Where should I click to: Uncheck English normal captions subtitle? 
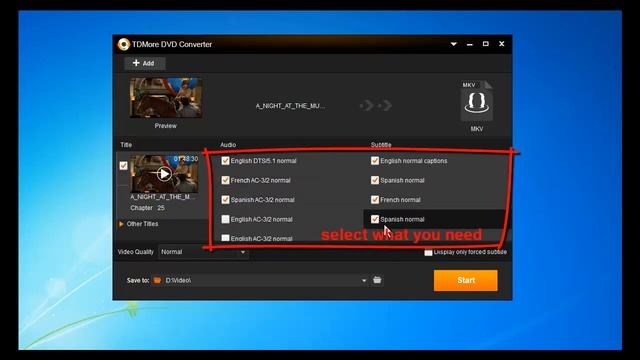click(375, 161)
